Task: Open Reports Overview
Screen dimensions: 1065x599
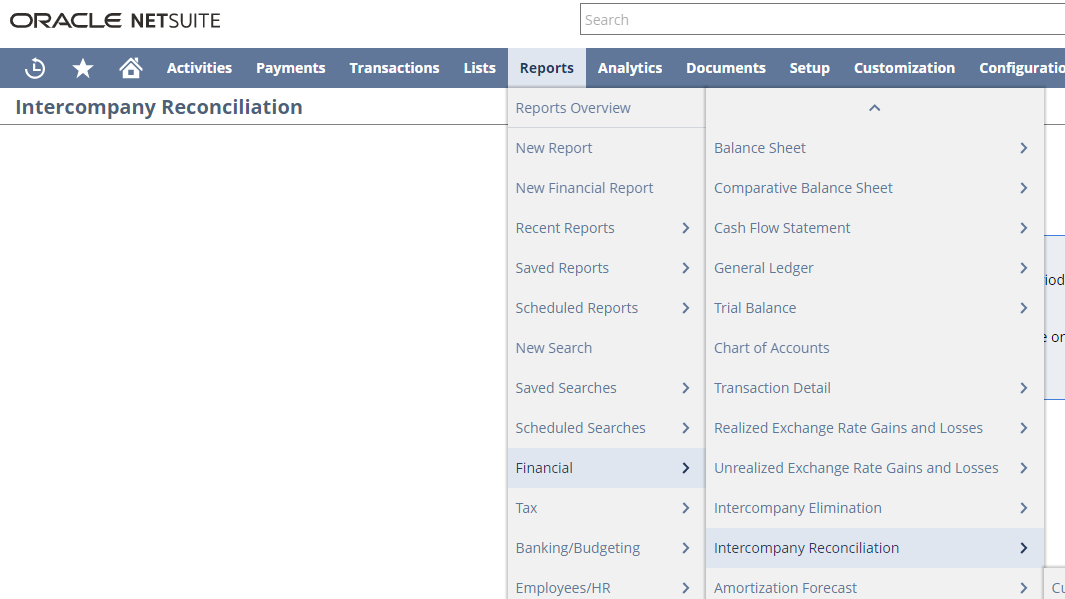Action: [573, 107]
